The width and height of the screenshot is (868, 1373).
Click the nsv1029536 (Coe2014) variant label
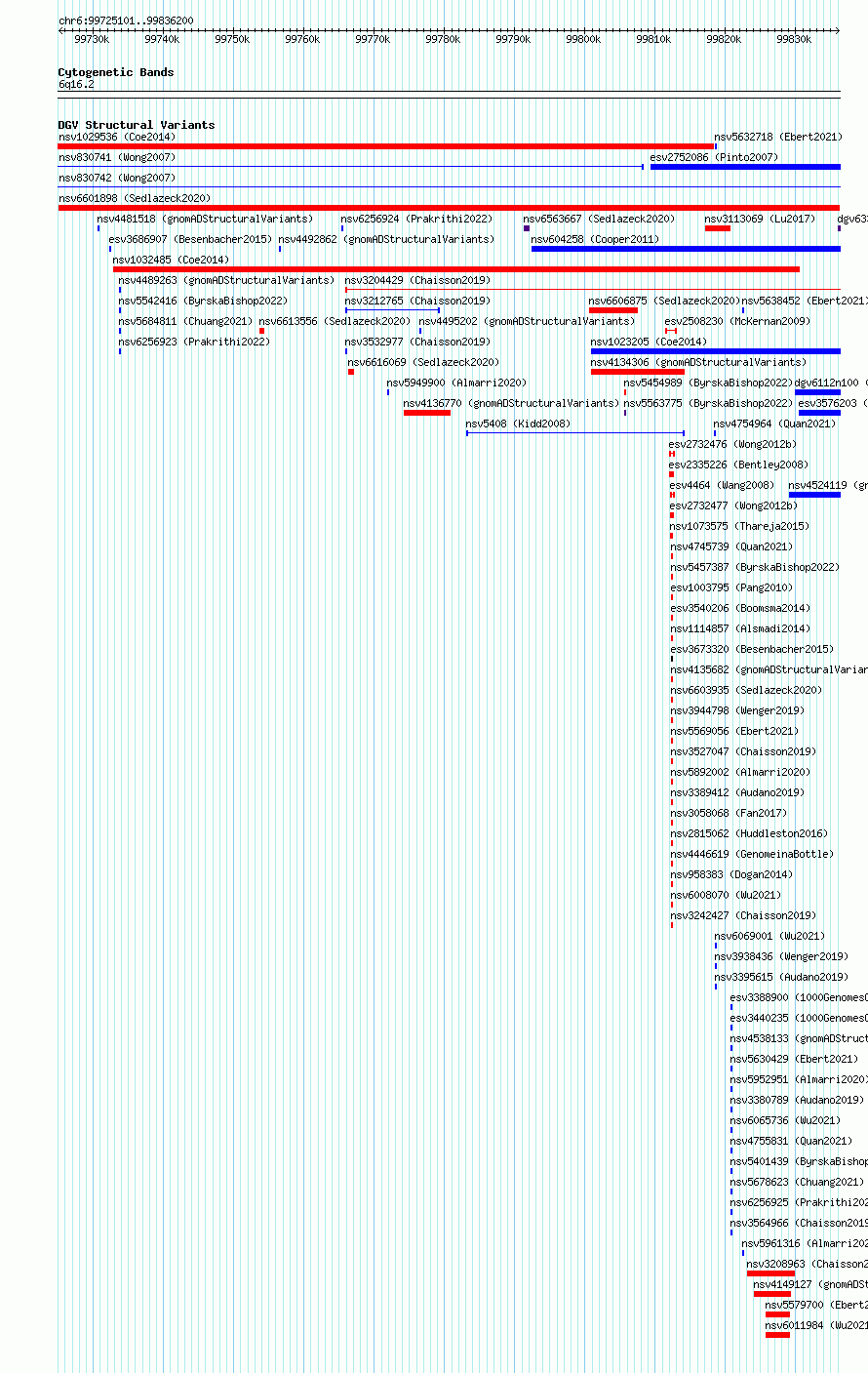(x=117, y=137)
